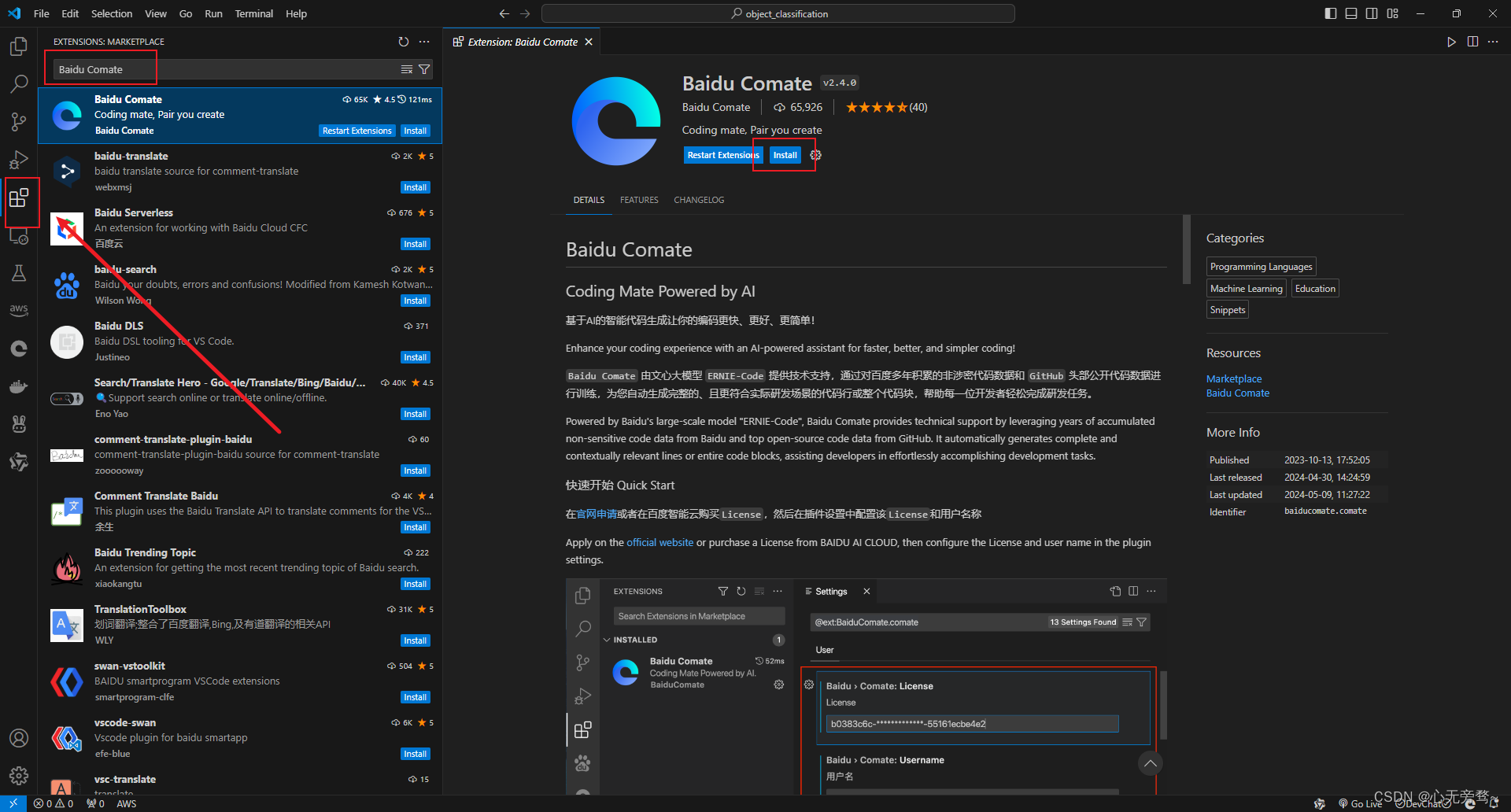The height and width of the screenshot is (812, 1511).
Task: Open the Run and Debug view
Action: coord(19,160)
